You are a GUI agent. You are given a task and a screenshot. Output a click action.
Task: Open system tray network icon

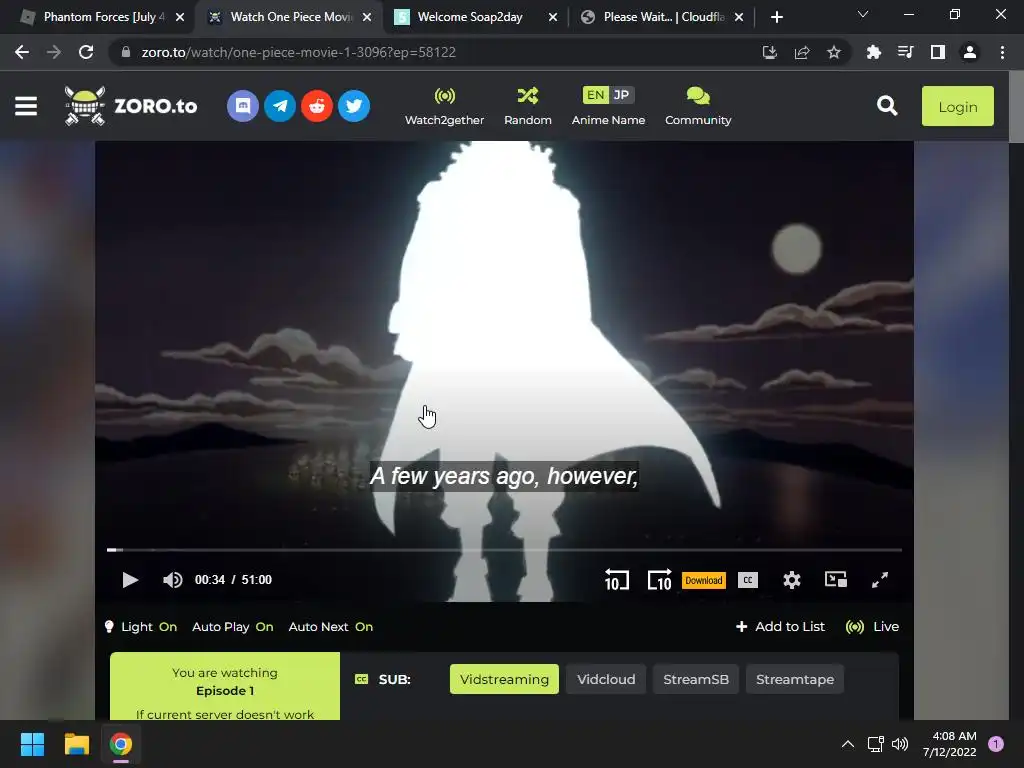coord(875,744)
